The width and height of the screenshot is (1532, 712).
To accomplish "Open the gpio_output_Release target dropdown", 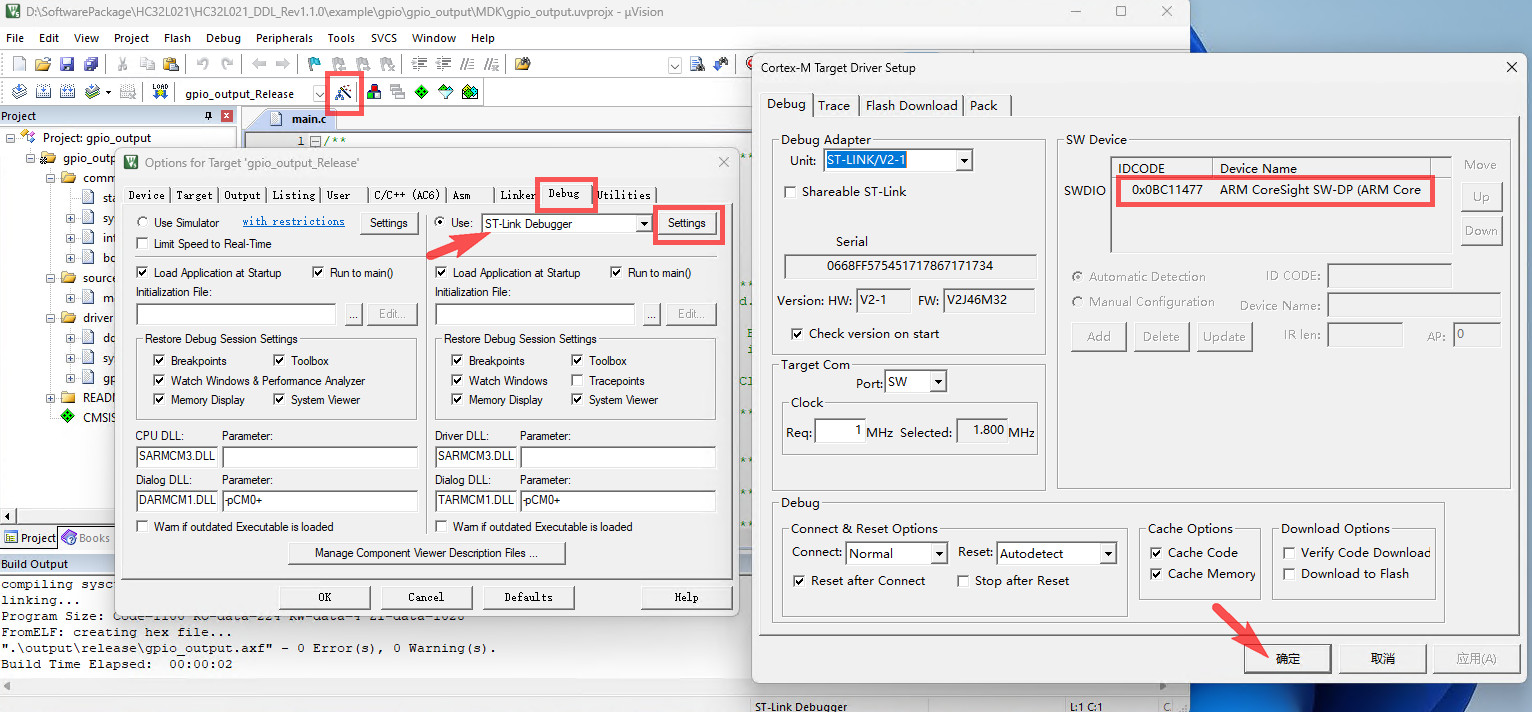I will [319, 93].
